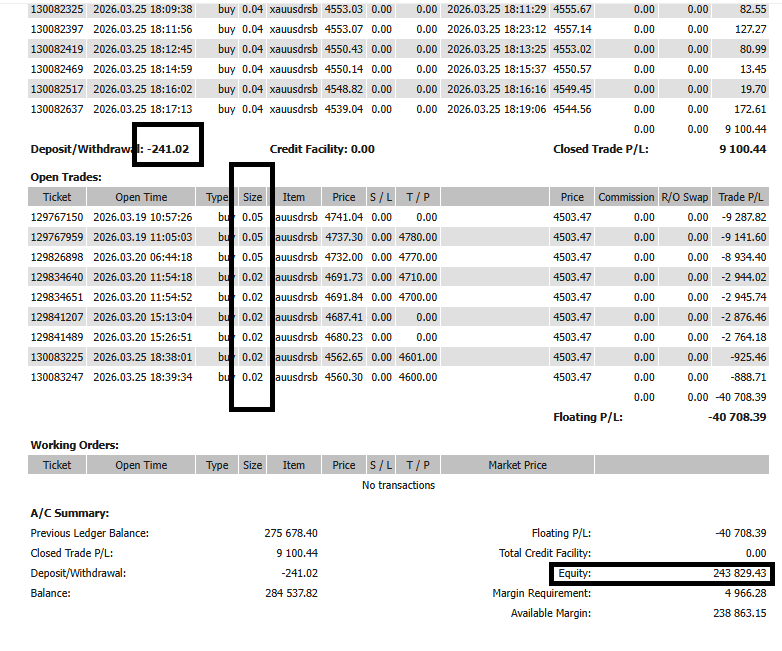Click closed trade ticket 130082397

(x=57, y=29)
